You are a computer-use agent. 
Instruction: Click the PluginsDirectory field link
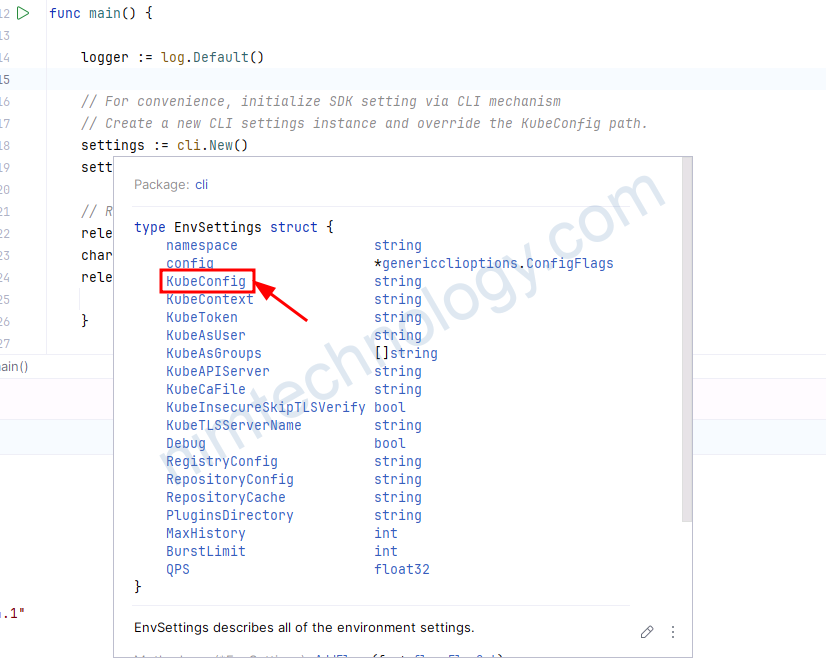tap(230, 516)
